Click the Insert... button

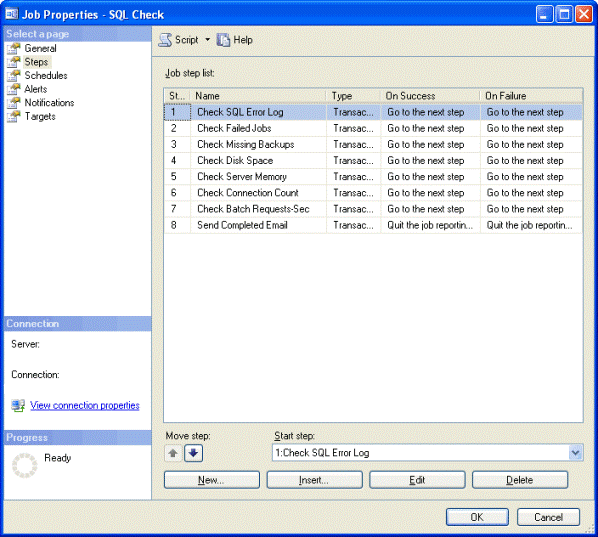click(314, 480)
